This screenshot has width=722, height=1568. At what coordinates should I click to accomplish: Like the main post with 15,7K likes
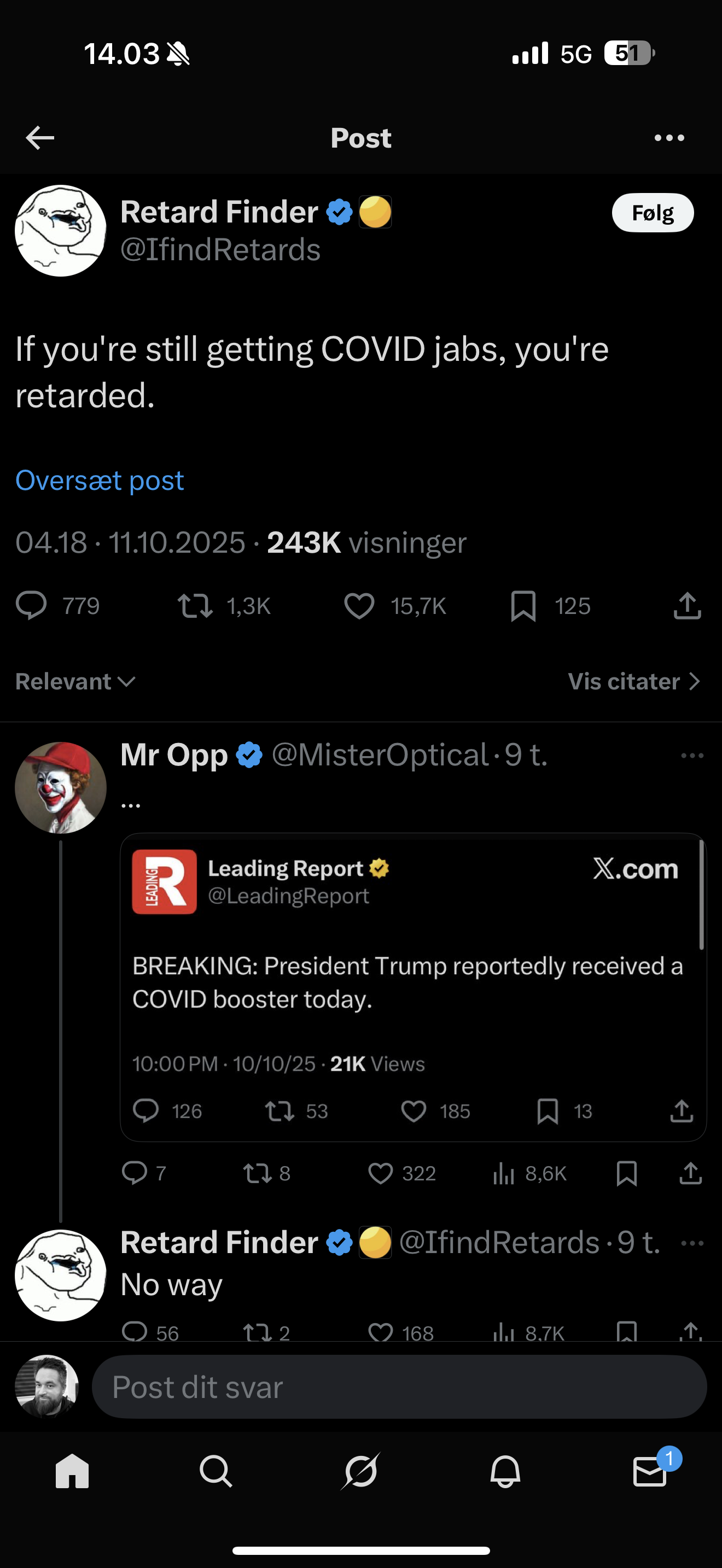pyautogui.click(x=359, y=606)
